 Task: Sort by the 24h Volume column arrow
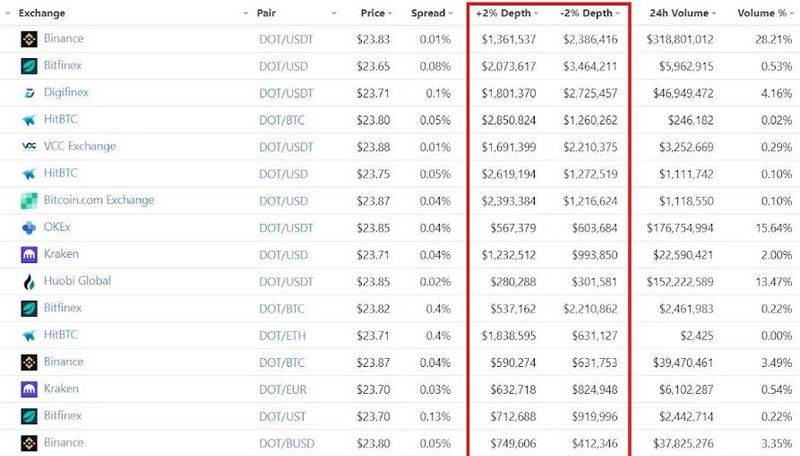[x=714, y=13]
